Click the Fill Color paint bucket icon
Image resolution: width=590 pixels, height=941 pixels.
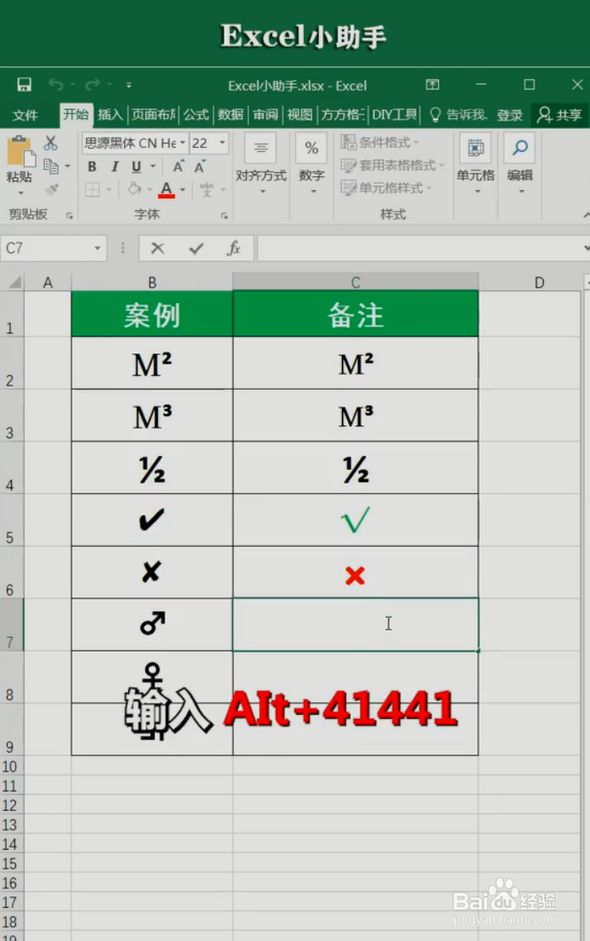[134, 190]
